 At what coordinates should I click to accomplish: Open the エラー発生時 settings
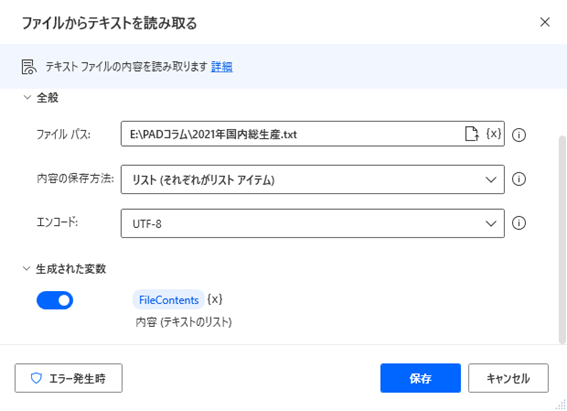(69, 378)
